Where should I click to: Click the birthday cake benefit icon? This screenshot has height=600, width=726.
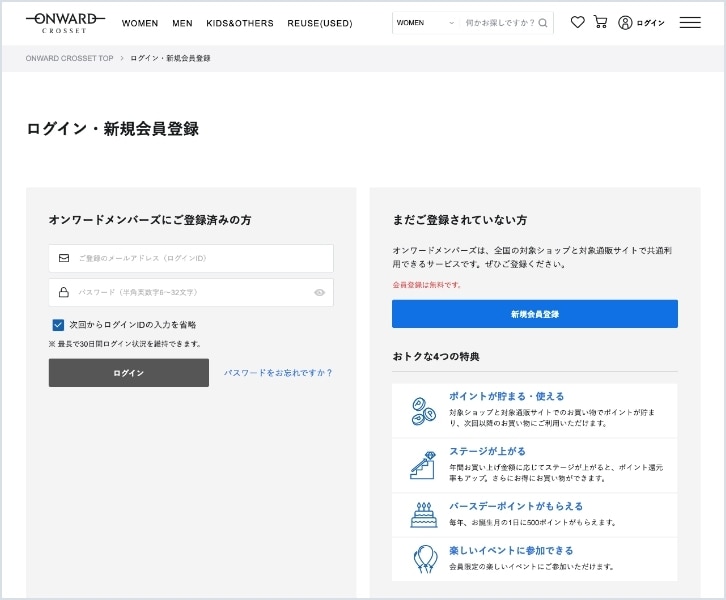423,515
